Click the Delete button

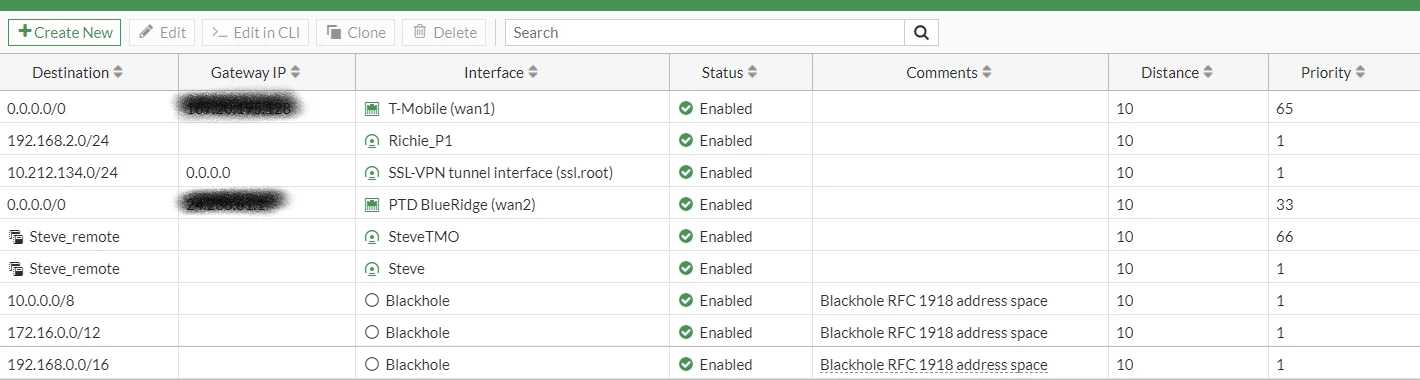click(x=444, y=32)
